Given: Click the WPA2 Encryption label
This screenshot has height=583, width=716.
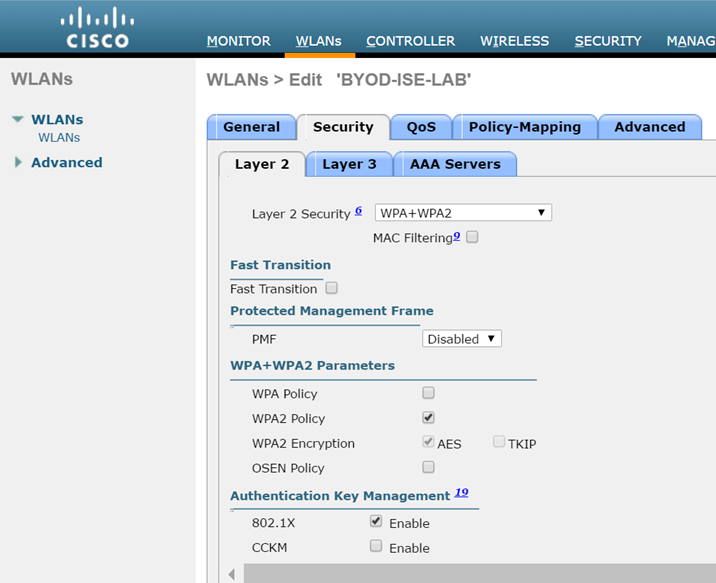Looking at the screenshot, I should [303, 443].
